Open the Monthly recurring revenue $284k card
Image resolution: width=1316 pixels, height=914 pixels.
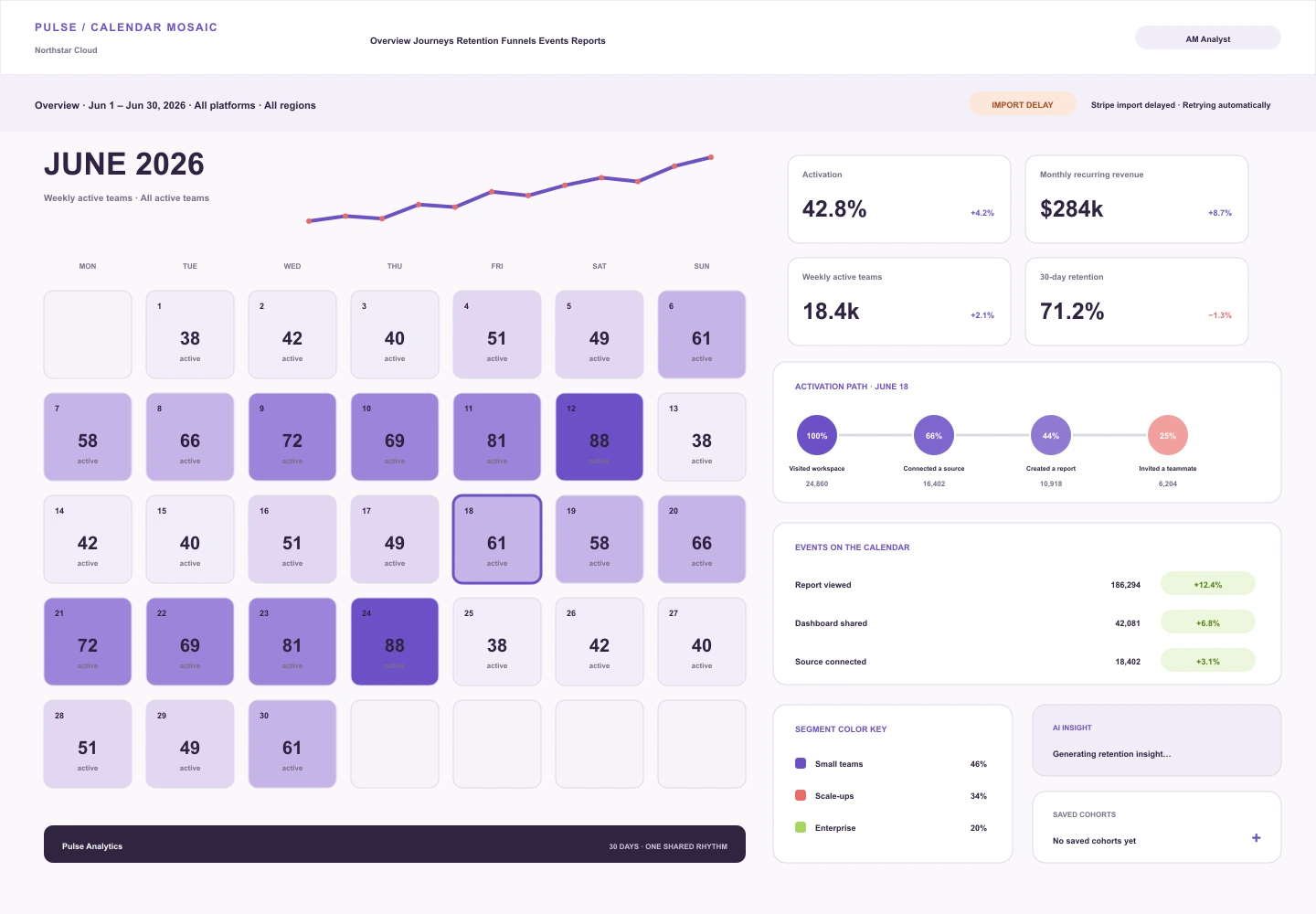(x=1137, y=199)
